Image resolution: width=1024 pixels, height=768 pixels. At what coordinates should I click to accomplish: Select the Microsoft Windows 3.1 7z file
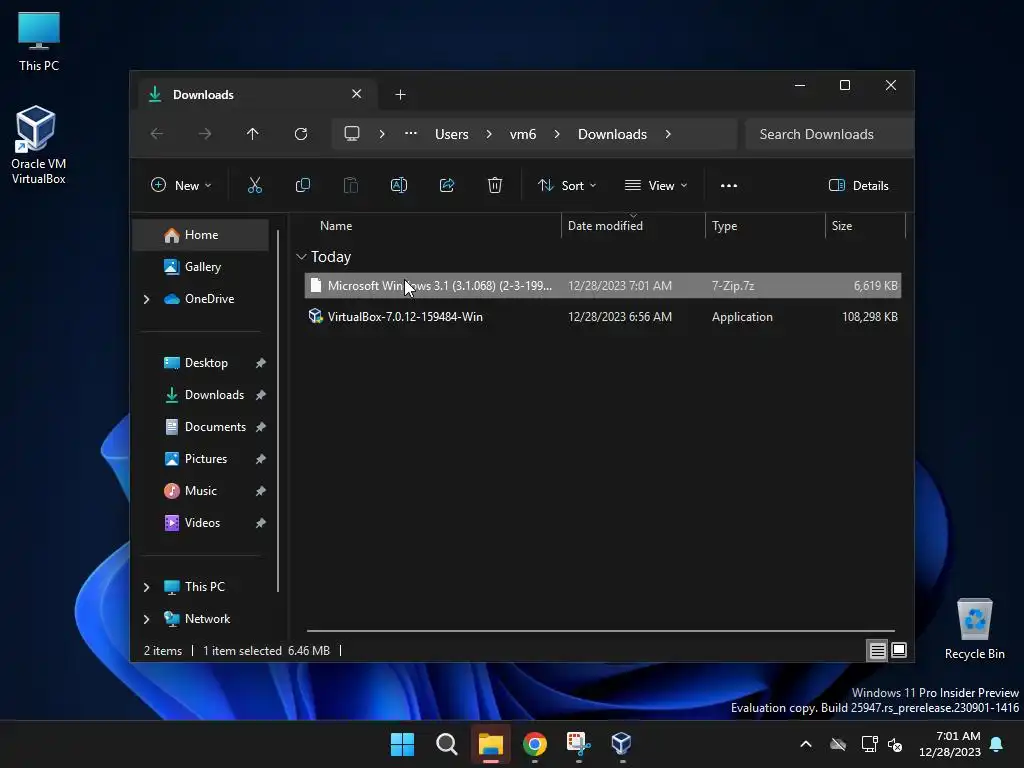(x=603, y=285)
